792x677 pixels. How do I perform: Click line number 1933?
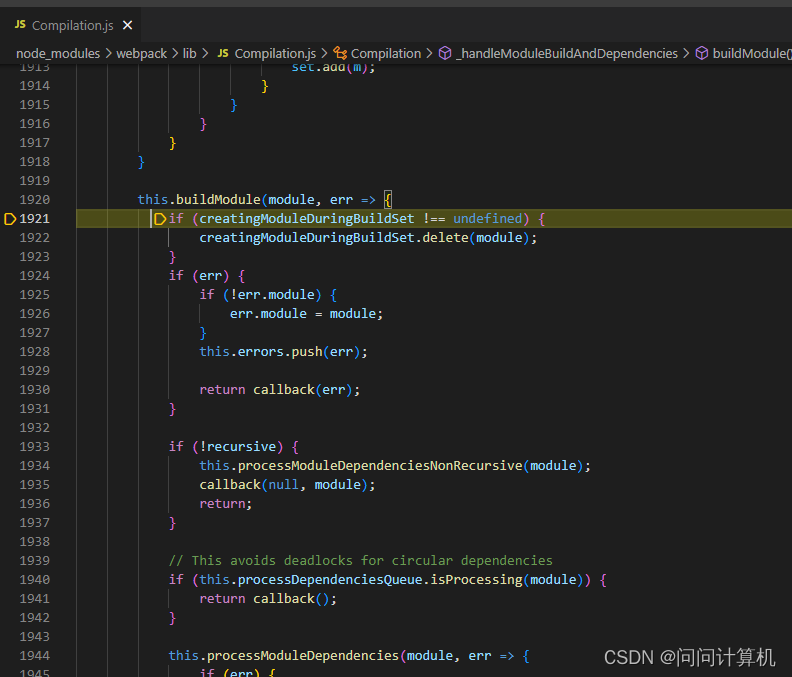pos(34,447)
